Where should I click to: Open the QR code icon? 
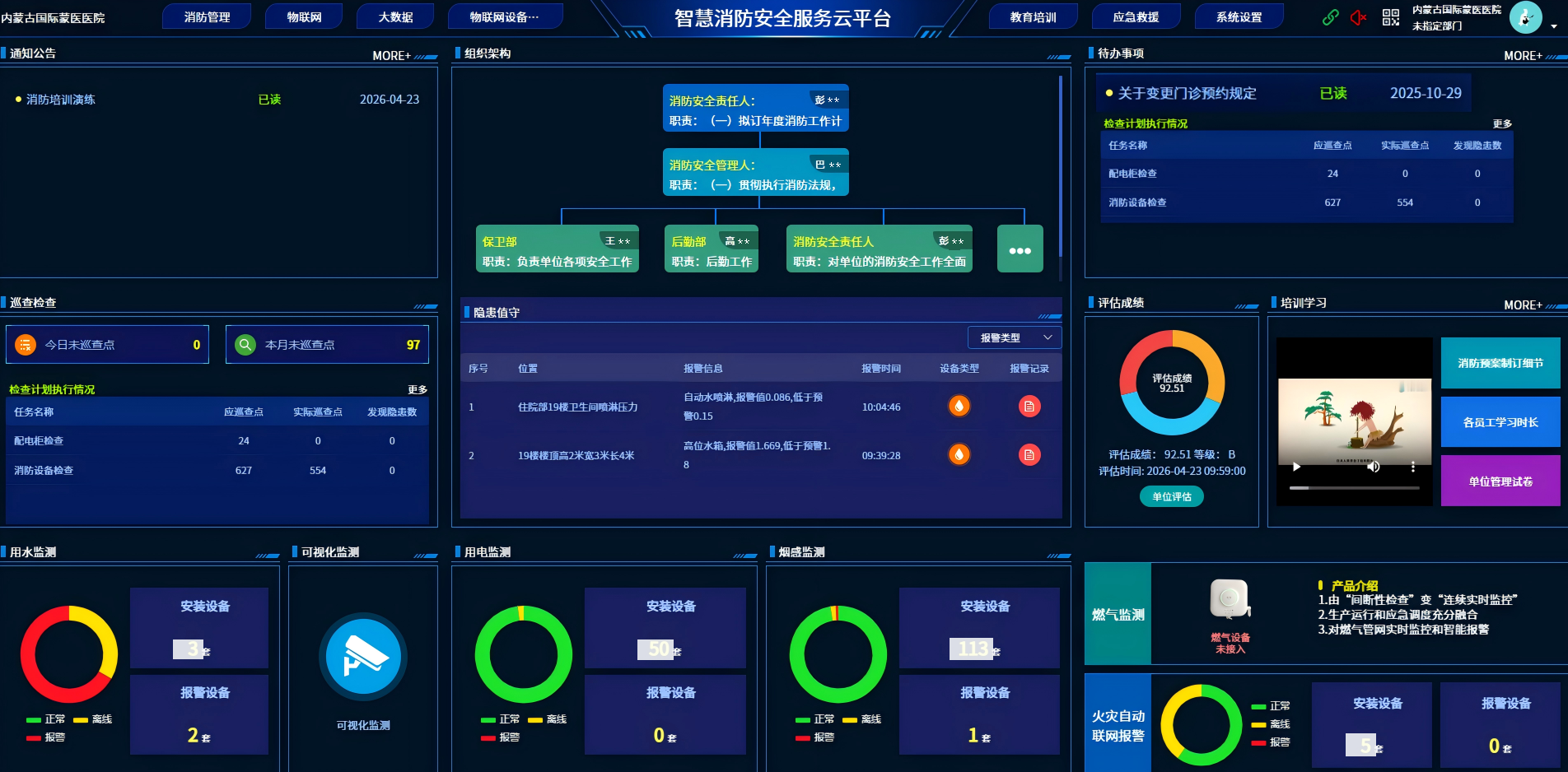coord(1390,17)
